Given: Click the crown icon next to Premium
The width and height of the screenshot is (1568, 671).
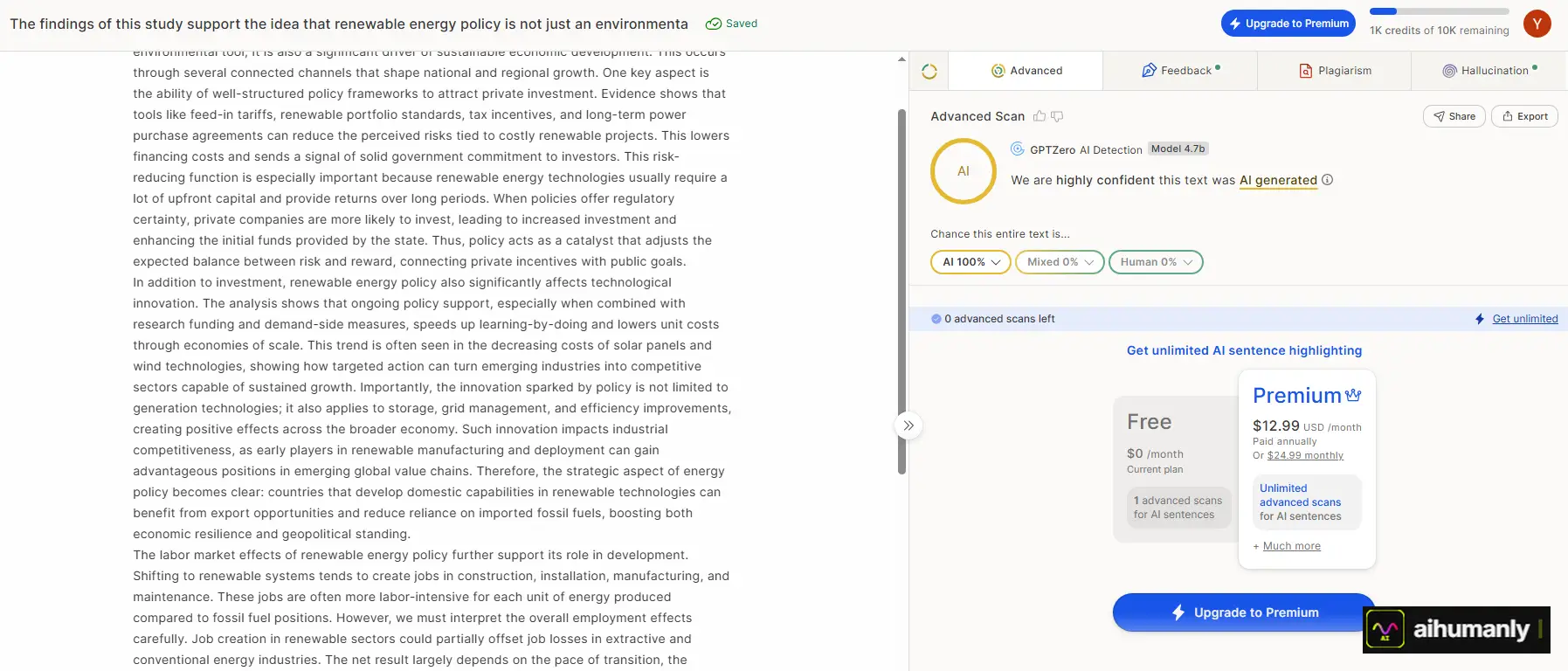Looking at the screenshot, I should (1353, 395).
